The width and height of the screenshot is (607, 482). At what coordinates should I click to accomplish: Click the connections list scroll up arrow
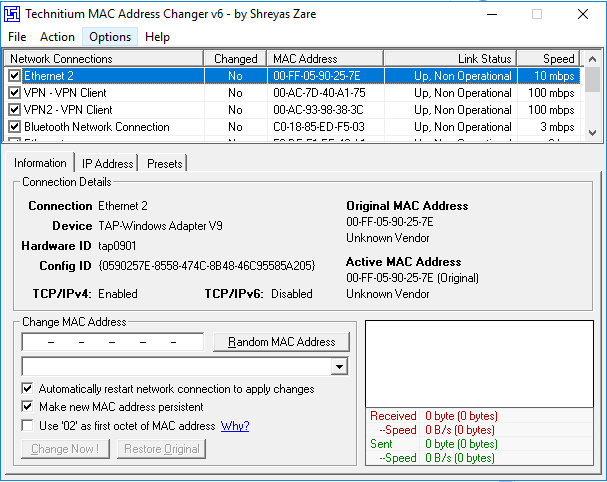tap(592, 59)
